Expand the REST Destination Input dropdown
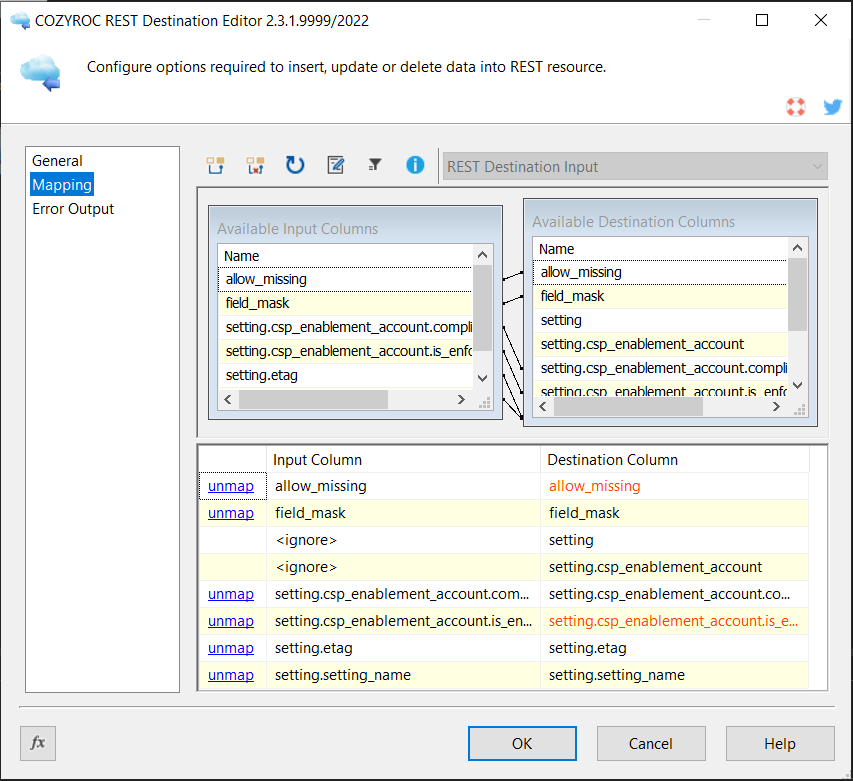 pyautogui.click(x=818, y=167)
